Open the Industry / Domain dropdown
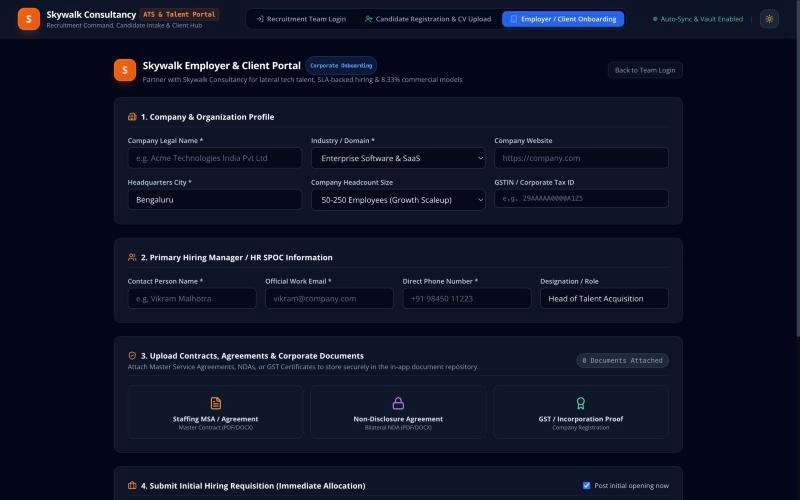 point(398,158)
